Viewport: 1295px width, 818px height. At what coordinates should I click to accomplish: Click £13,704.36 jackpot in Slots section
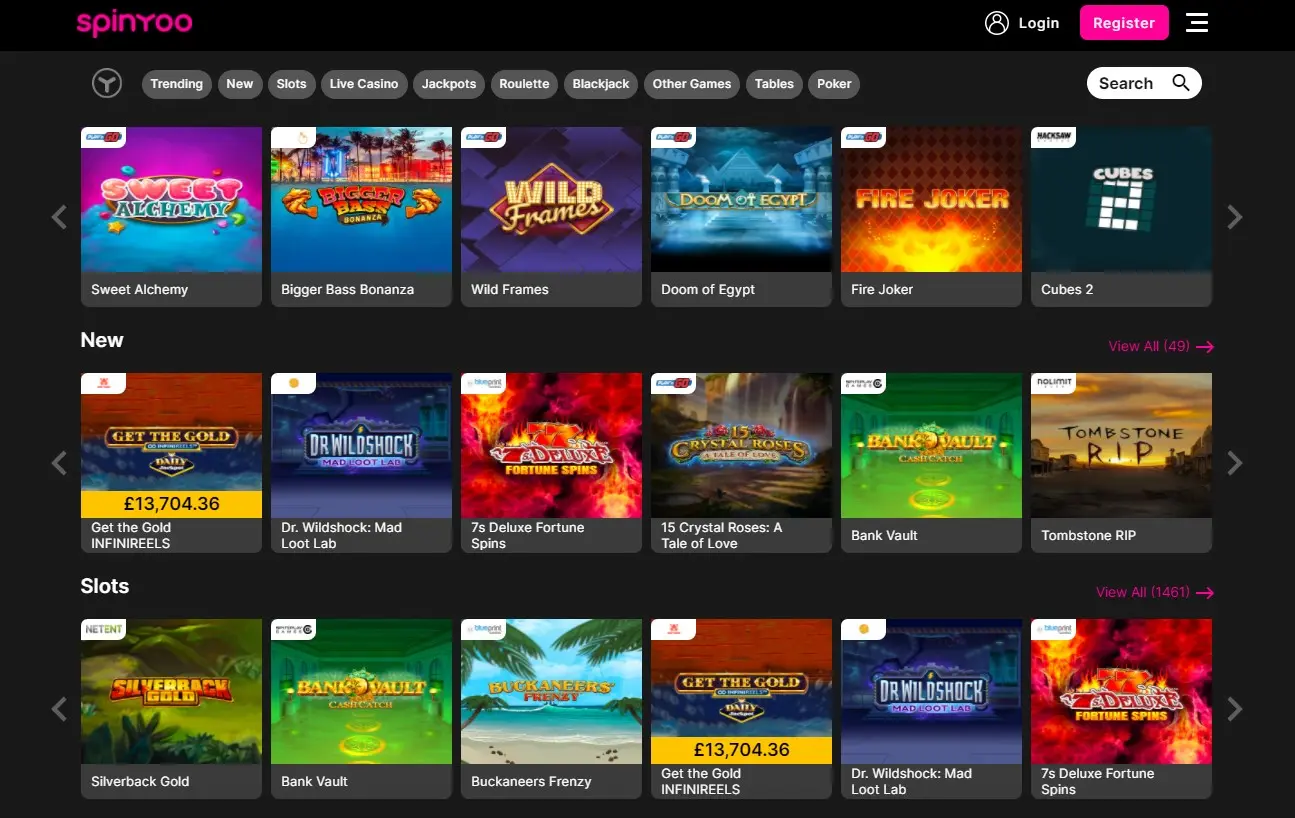click(741, 750)
